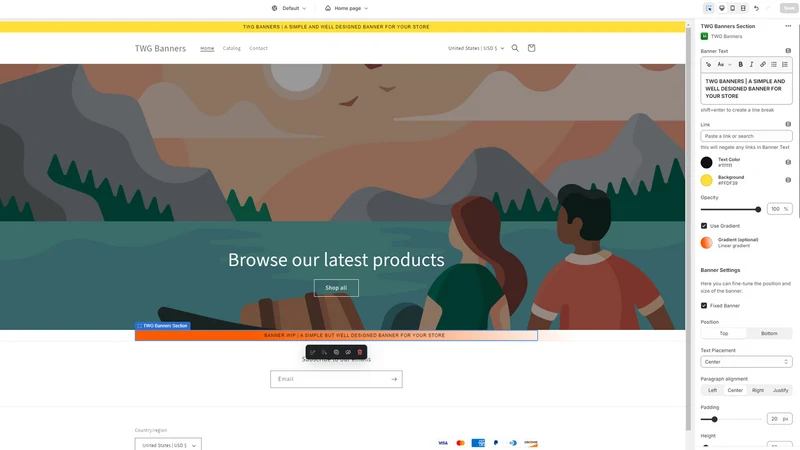Open the Home page selector dropdown
The width and height of the screenshot is (800, 450).
tap(347, 8)
